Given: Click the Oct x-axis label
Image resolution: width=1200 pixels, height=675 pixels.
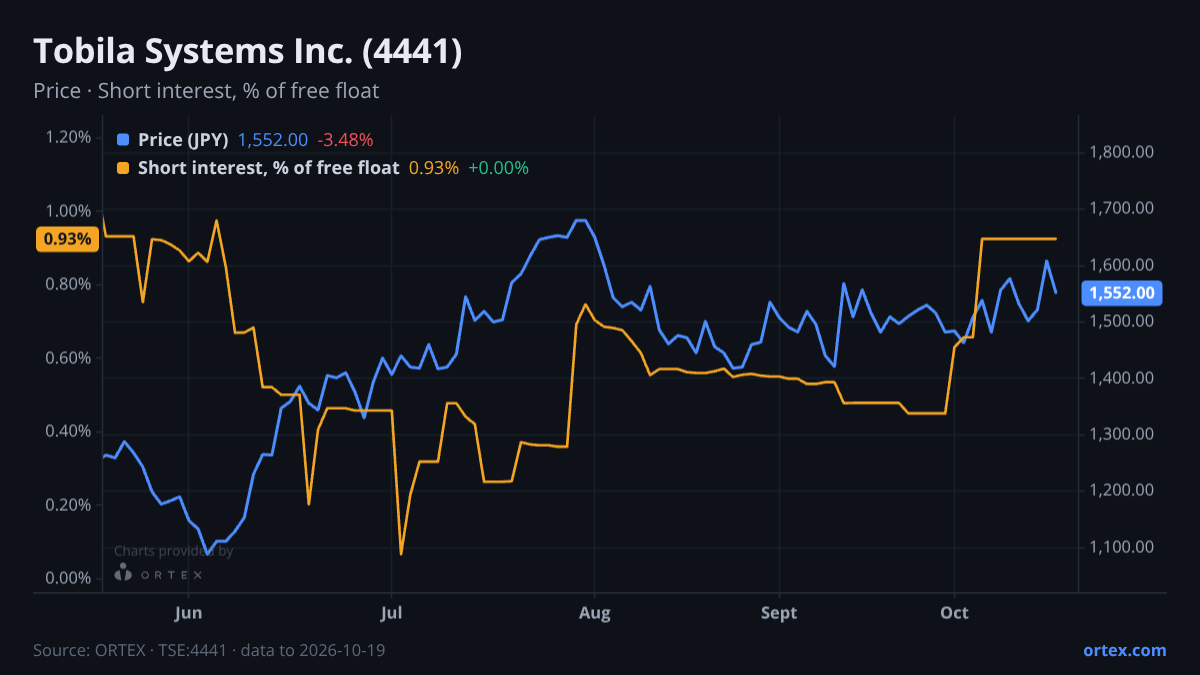Looking at the screenshot, I should pos(955,613).
